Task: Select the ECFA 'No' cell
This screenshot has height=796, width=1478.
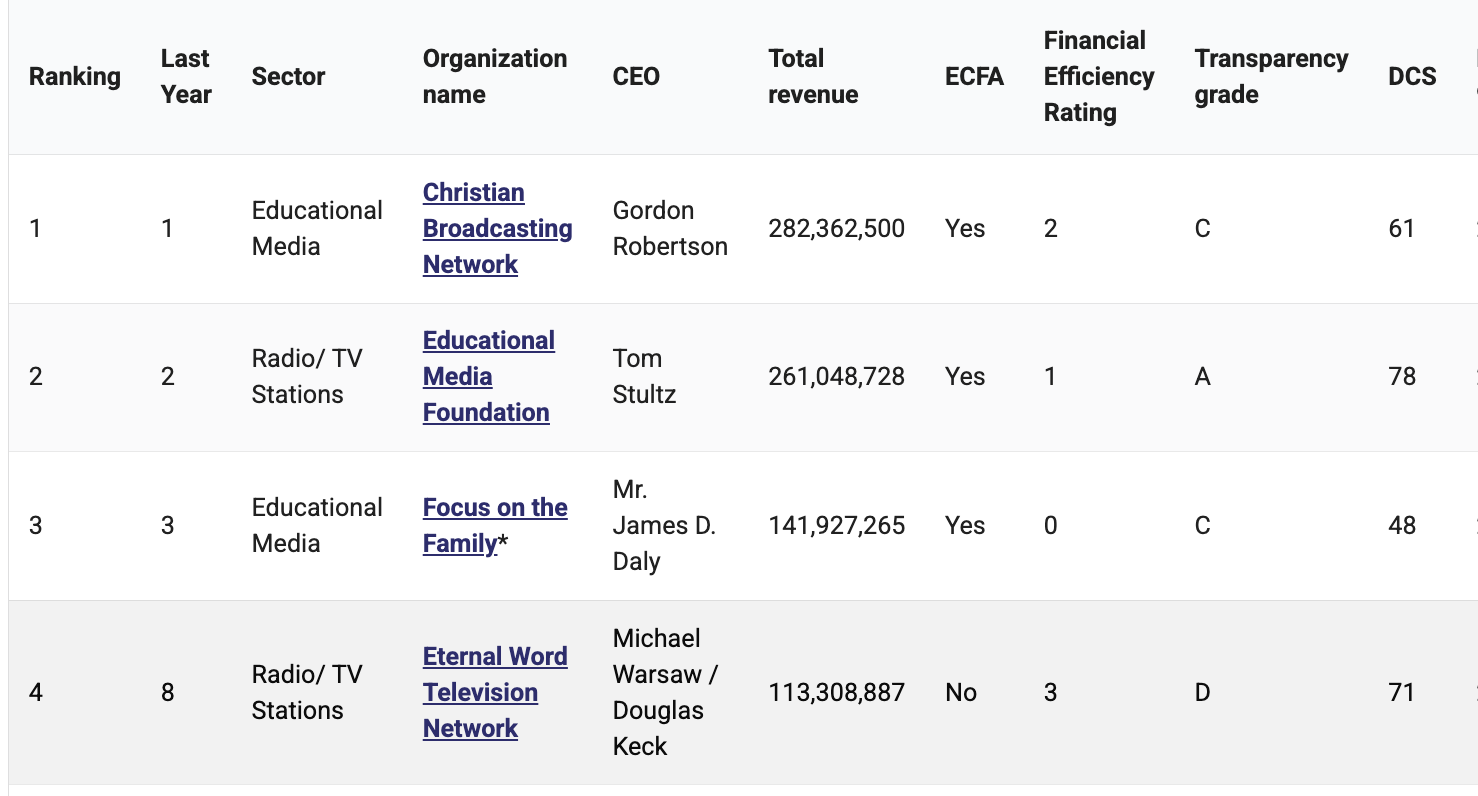Action: click(x=961, y=692)
